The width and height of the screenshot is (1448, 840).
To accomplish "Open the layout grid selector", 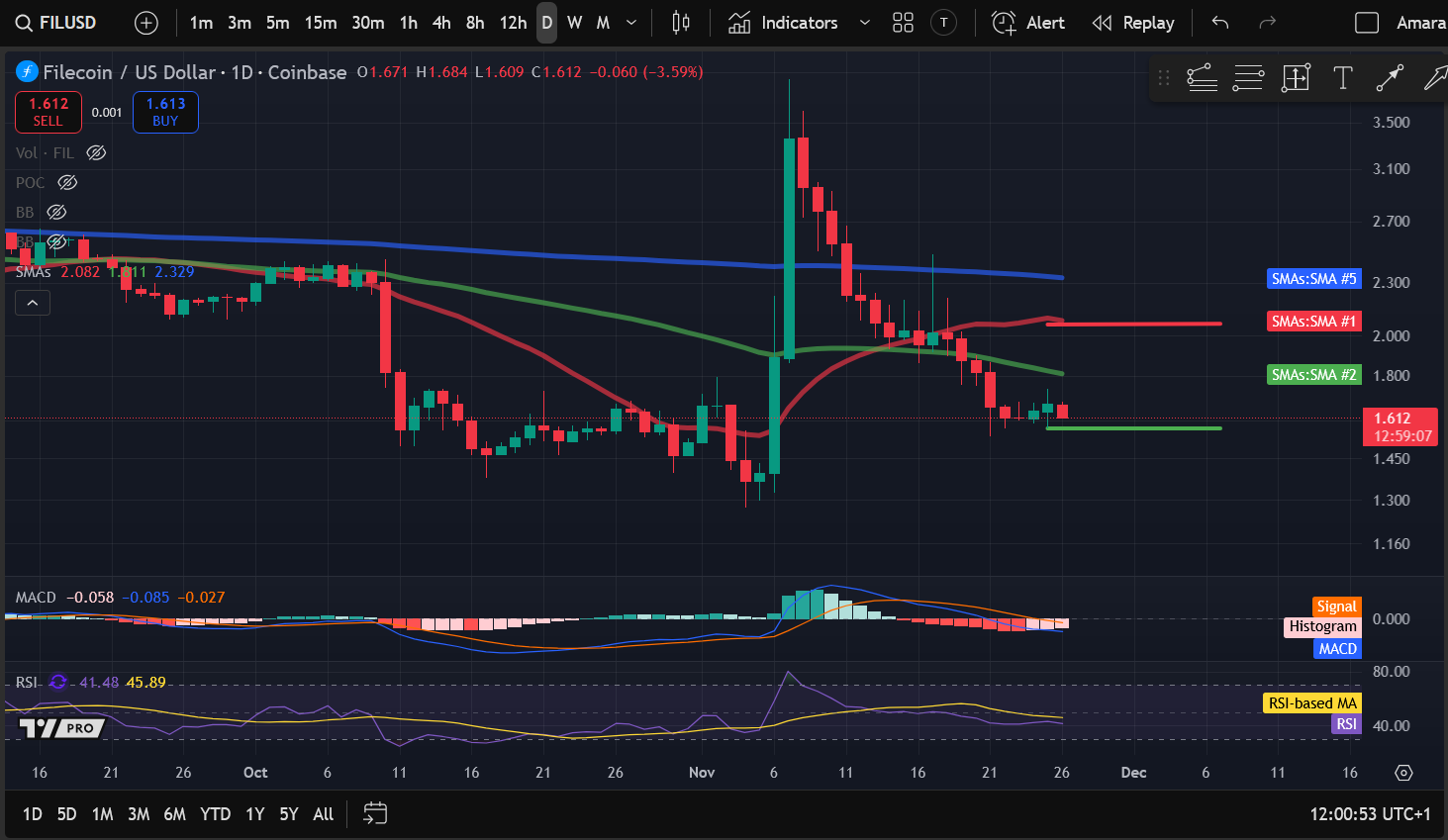I will (x=902, y=22).
